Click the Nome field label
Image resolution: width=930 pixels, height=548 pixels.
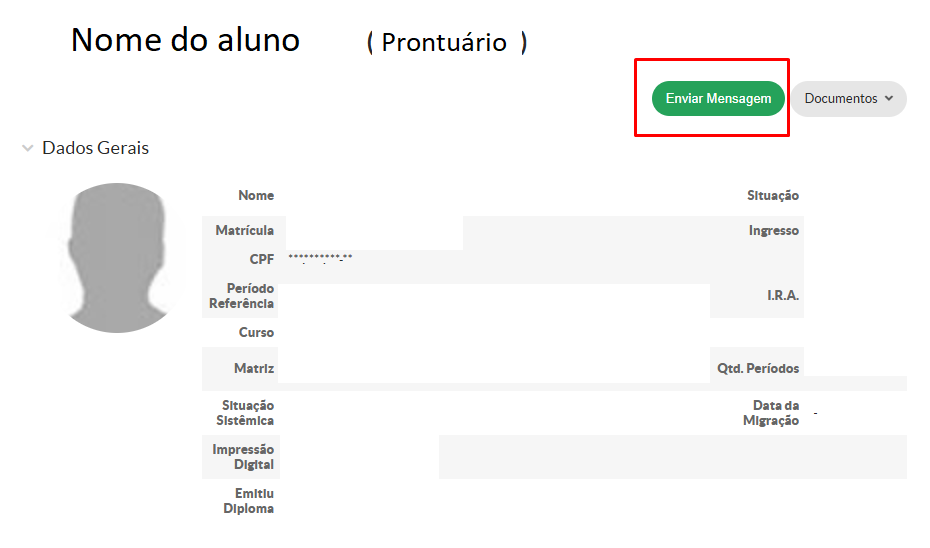[x=256, y=196]
